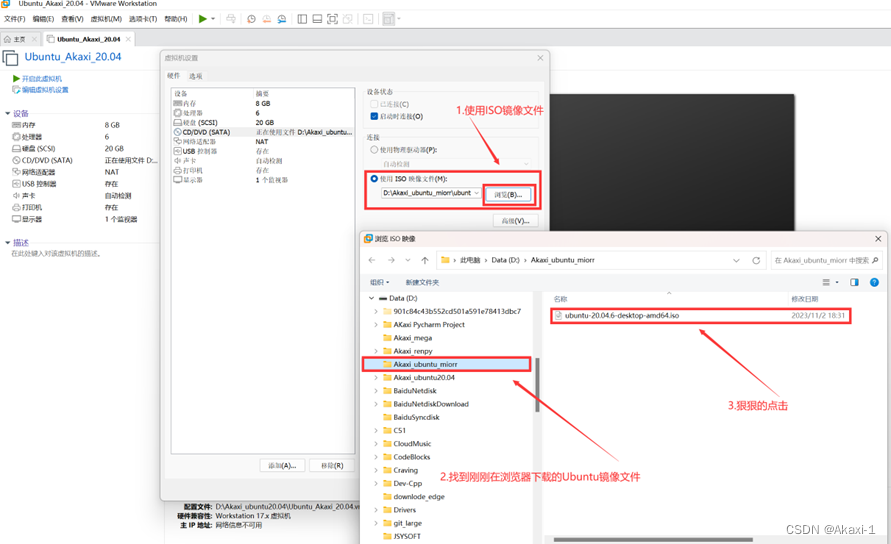
Task: Click the stretch guest display toolbar icon
Action: (388, 19)
